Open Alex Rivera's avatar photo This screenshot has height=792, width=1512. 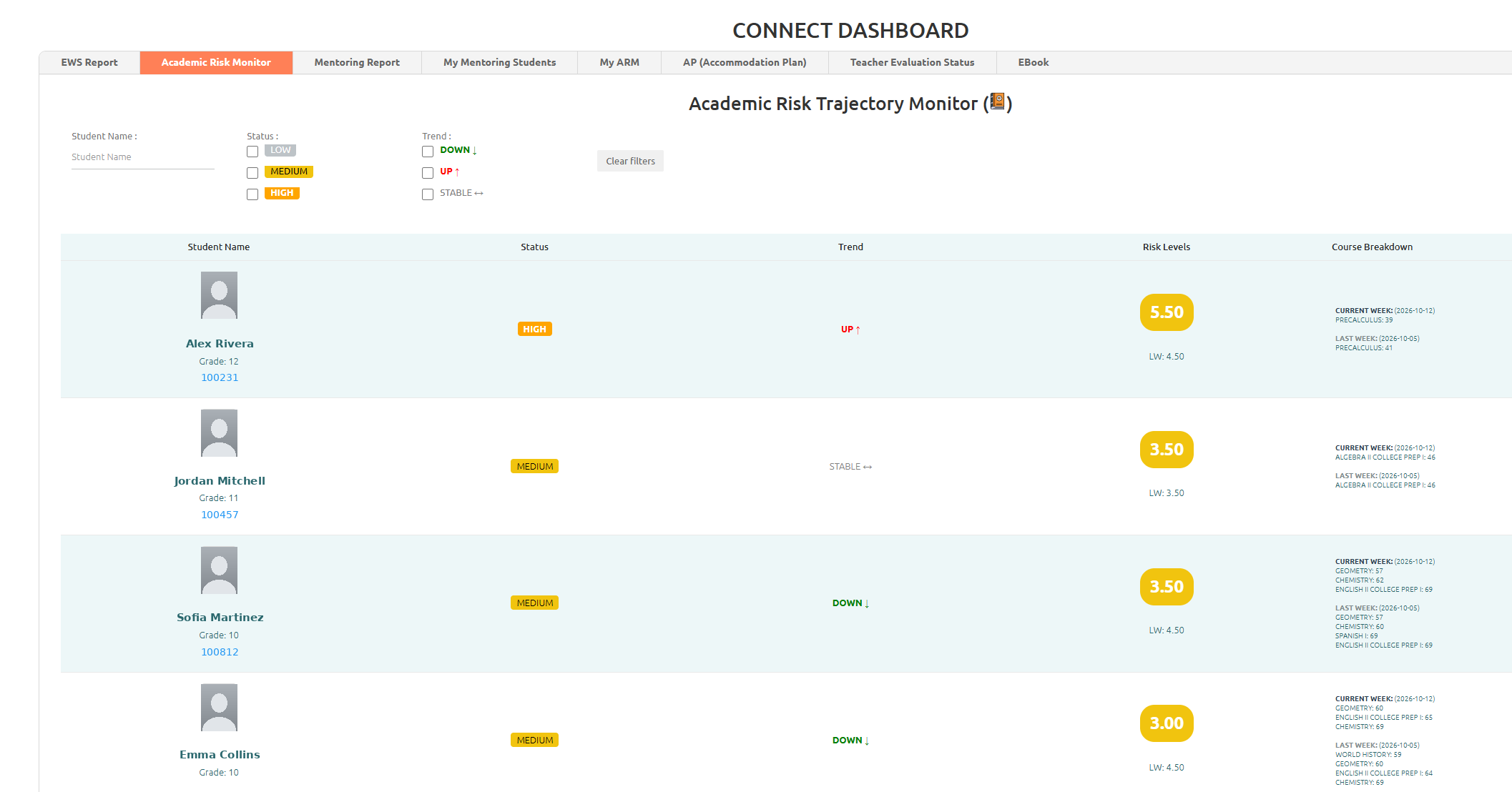click(x=219, y=295)
